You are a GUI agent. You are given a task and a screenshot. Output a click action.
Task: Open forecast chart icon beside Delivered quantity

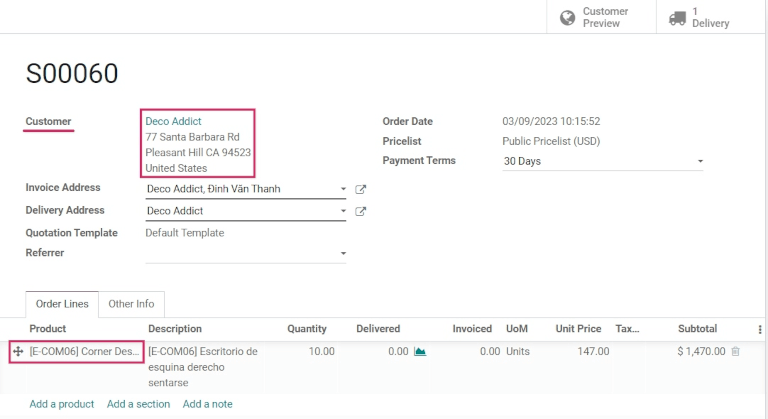tap(420, 352)
